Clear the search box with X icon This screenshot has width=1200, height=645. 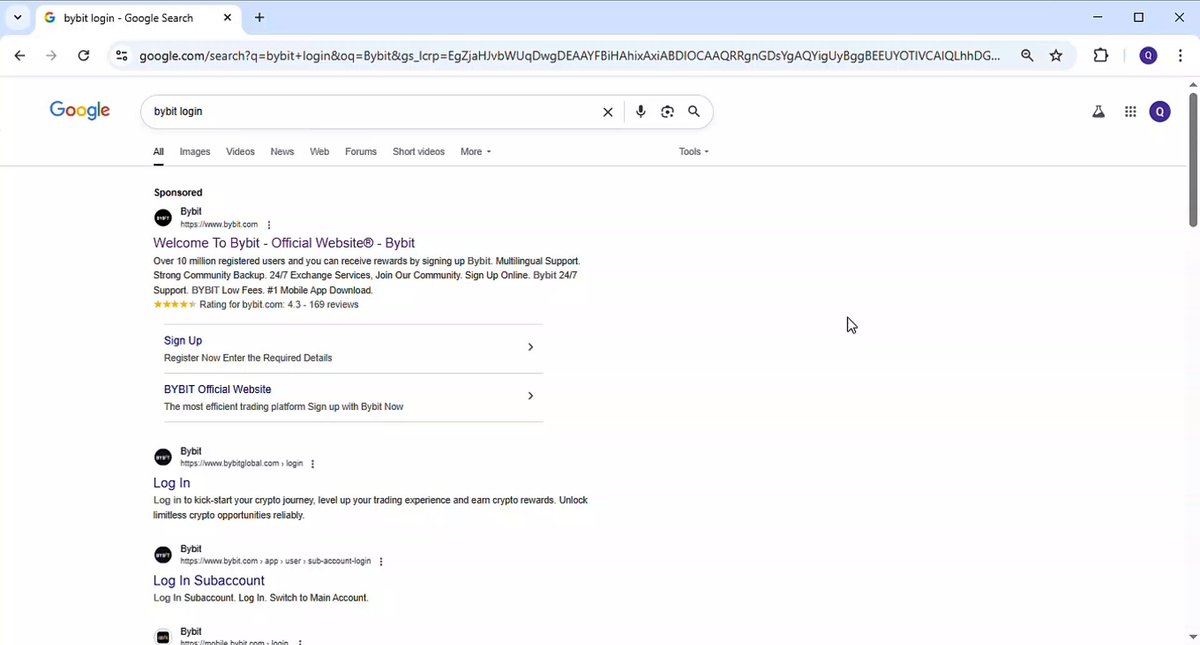pyautogui.click(x=607, y=112)
